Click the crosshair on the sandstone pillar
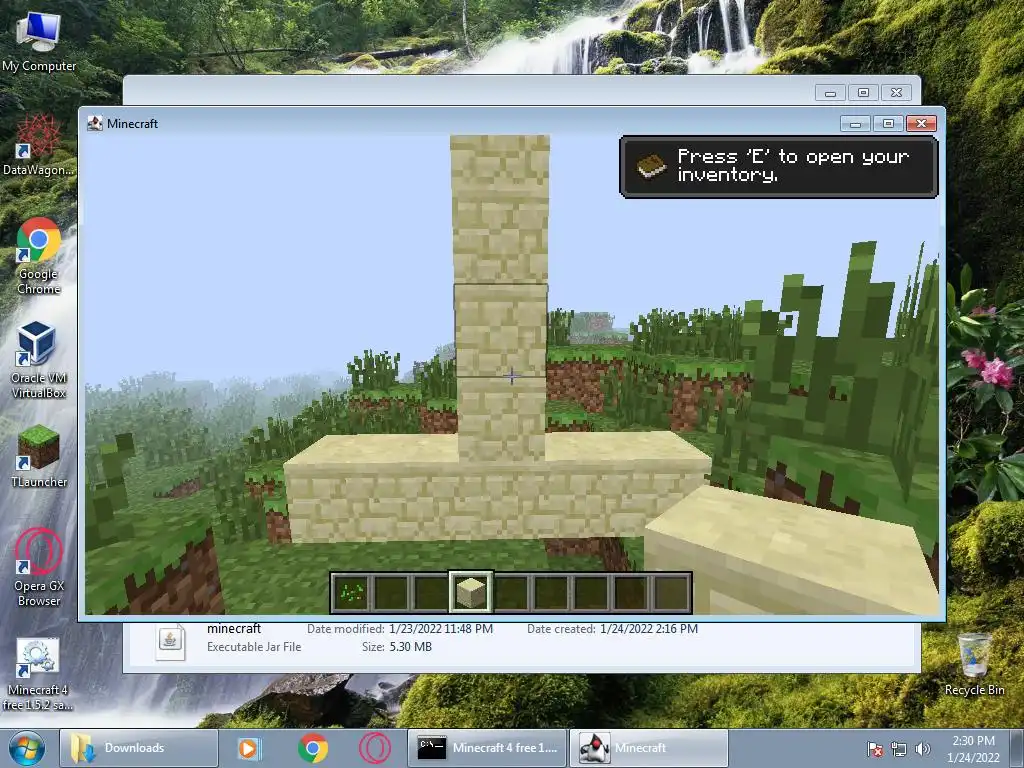The width and height of the screenshot is (1024, 768). 511,376
